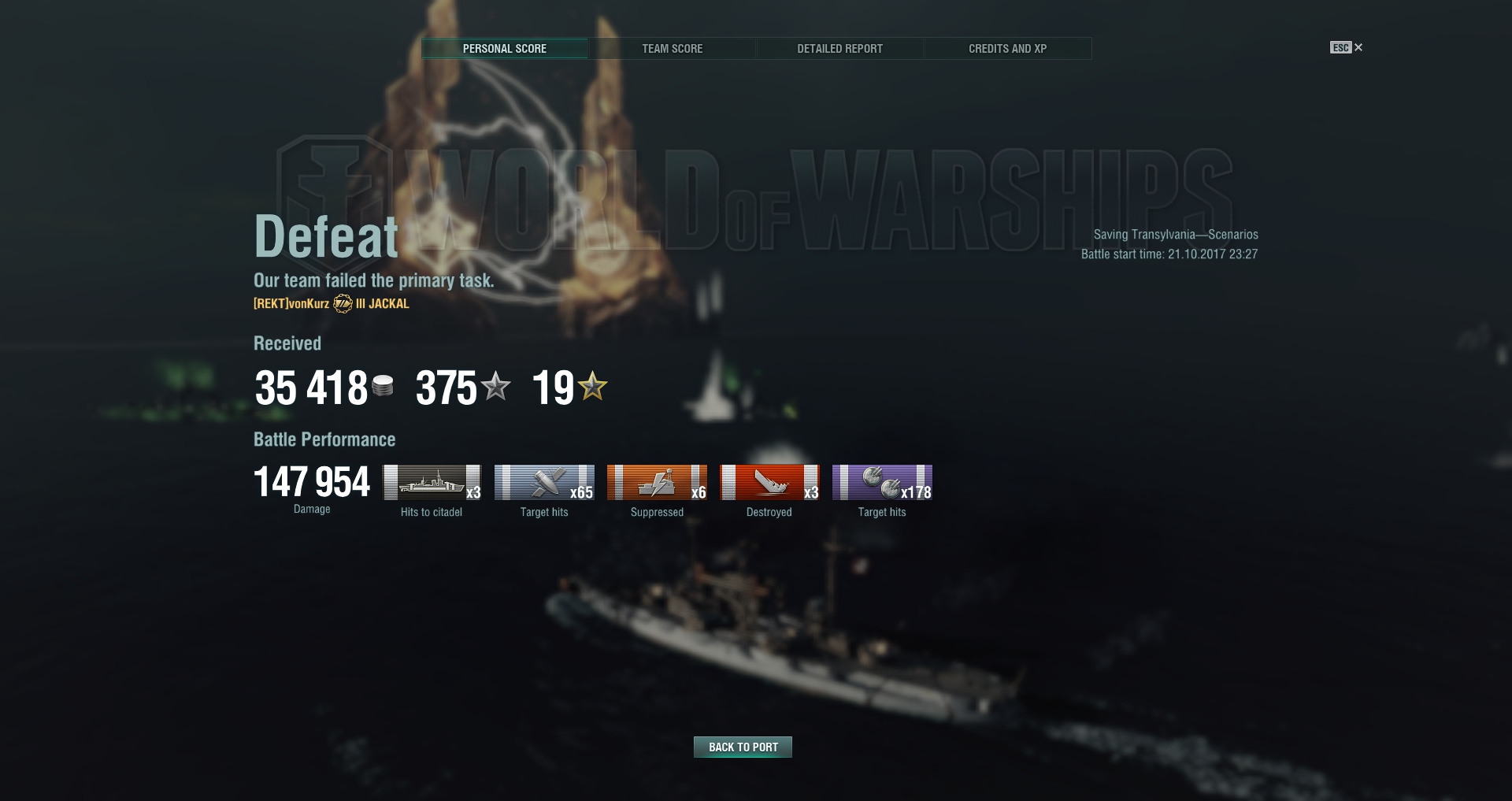This screenshot has width=1512, height=801.
Task: Close the results screen with ESC X
Action: pos(1347,47)
